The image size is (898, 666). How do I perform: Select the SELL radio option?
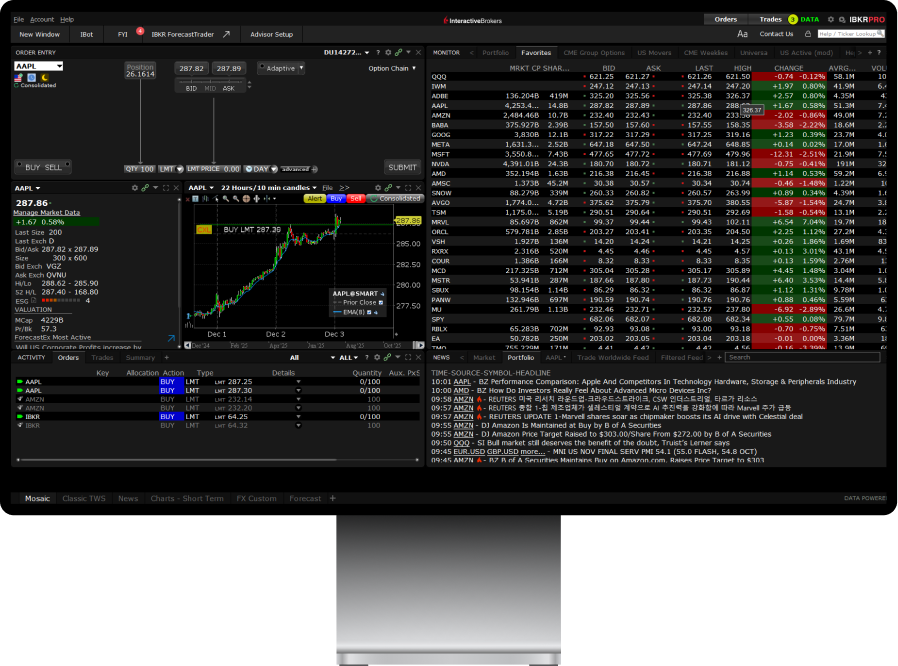[x=68, y=164]
